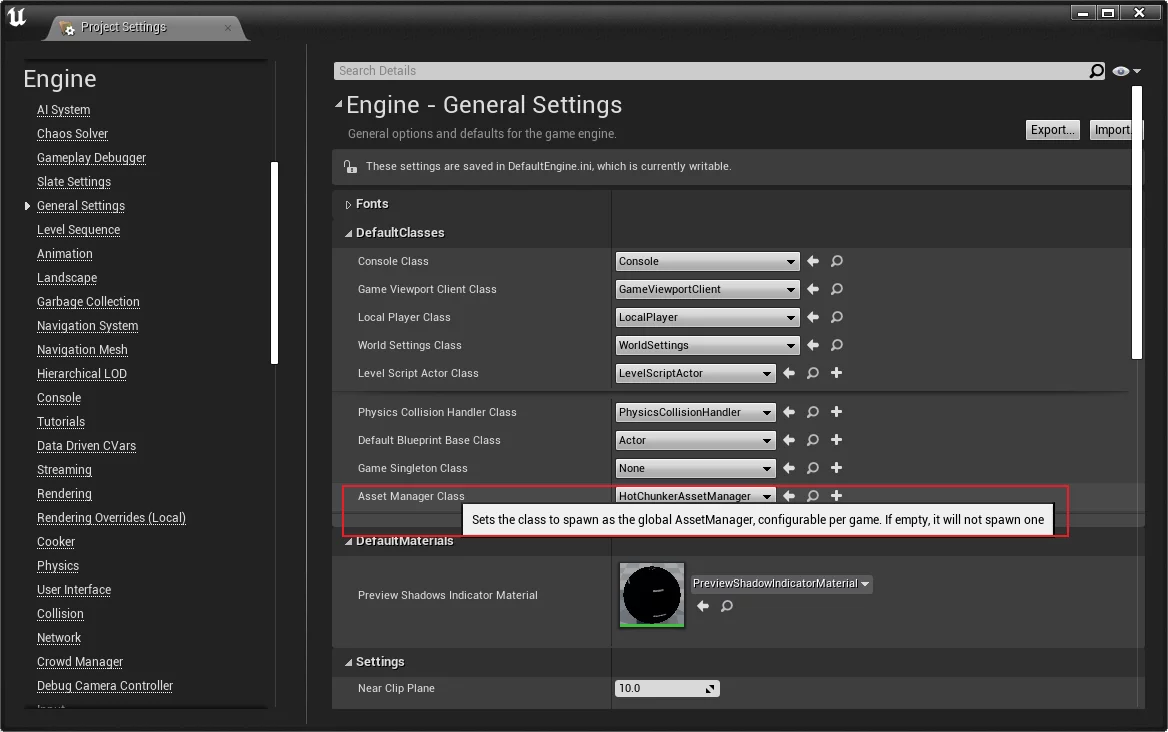The width and height of the screenshot is (1168, 732).
Task: Open PreviewShadowIndicatorMaterial asset dropdown
Action: (781, 584)
